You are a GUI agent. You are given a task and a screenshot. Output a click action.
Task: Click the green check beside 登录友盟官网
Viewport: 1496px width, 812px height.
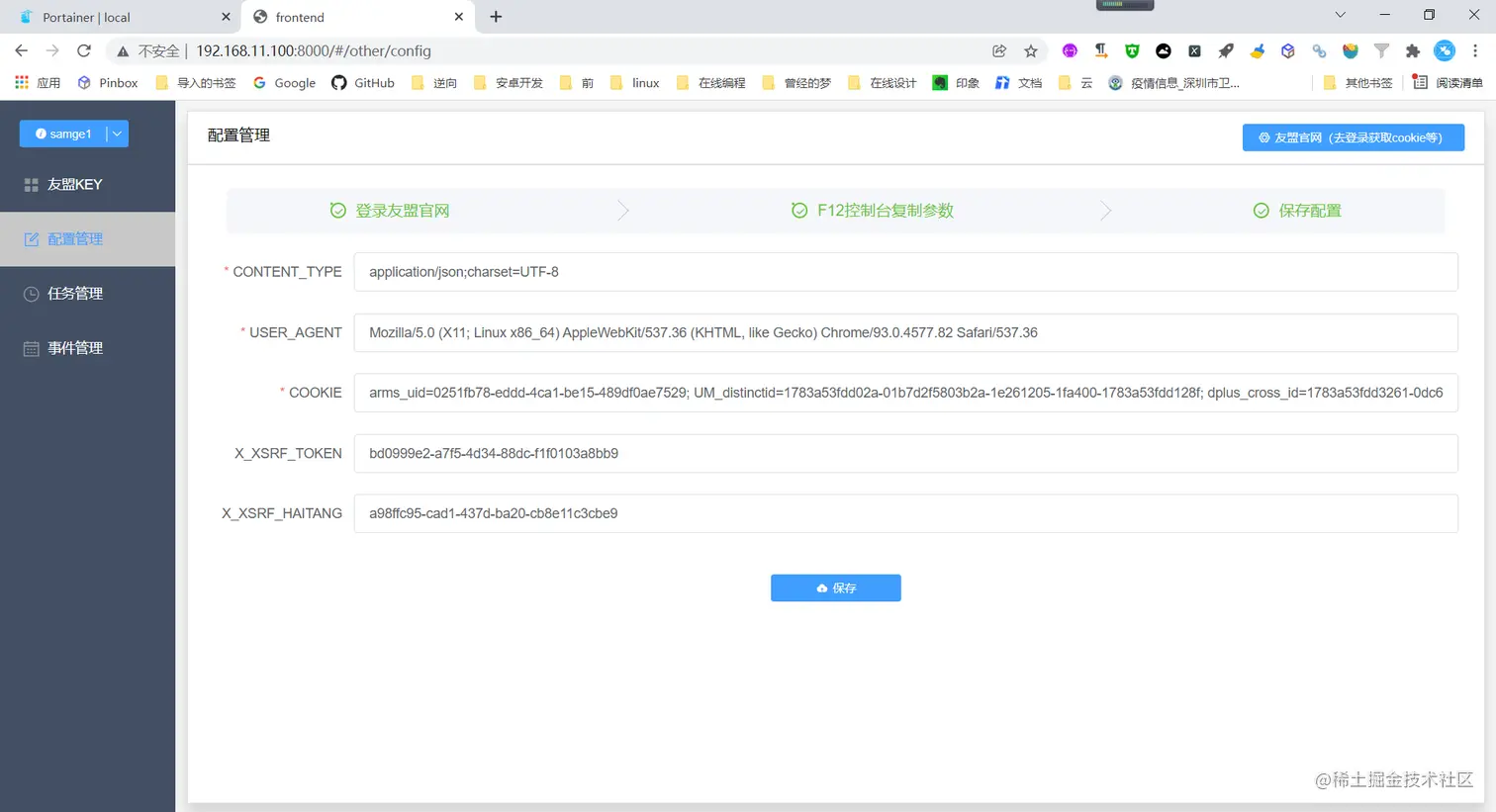click(337, 210)
